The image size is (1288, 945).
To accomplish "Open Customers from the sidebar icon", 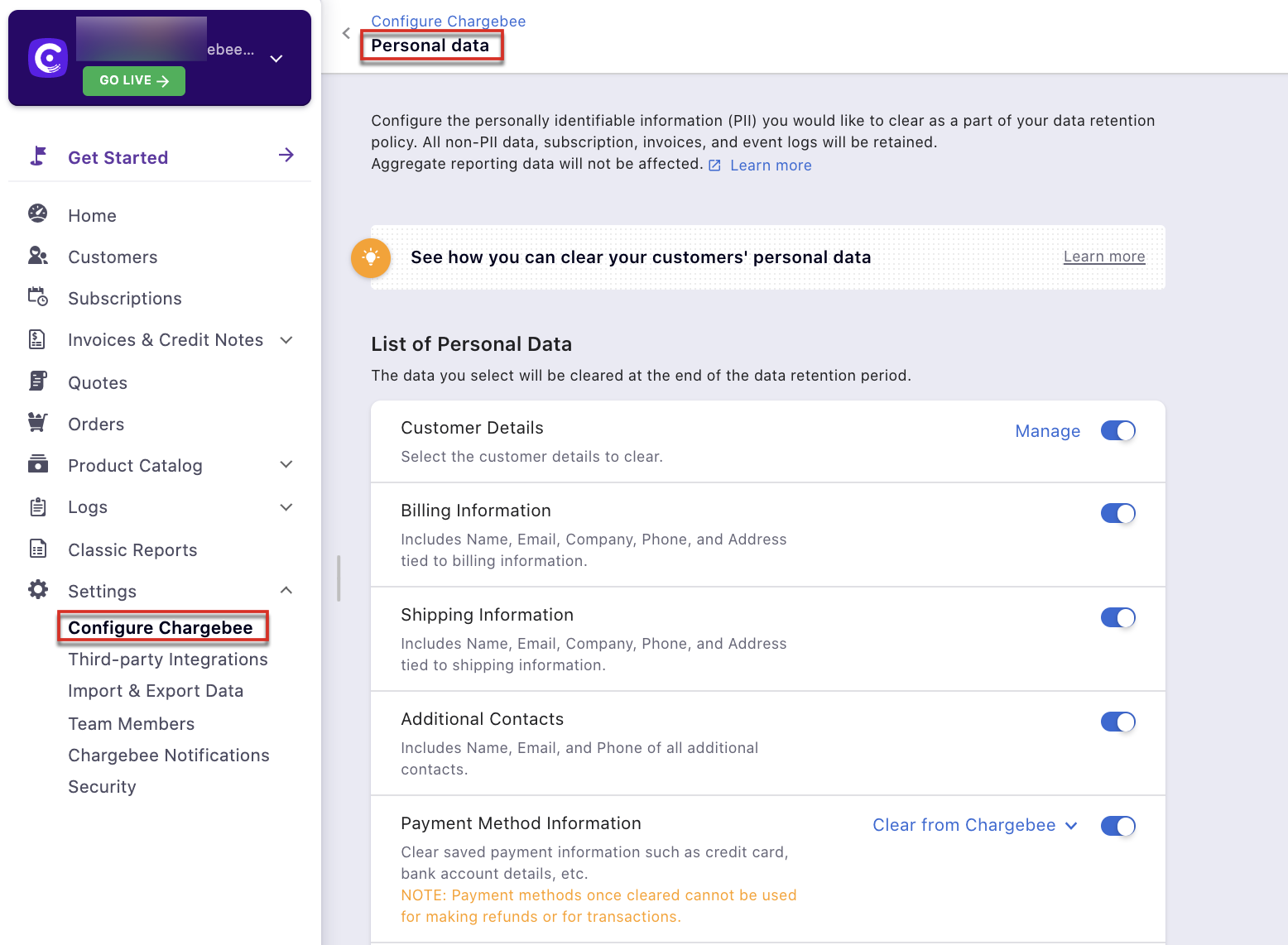I will point(38,256).
